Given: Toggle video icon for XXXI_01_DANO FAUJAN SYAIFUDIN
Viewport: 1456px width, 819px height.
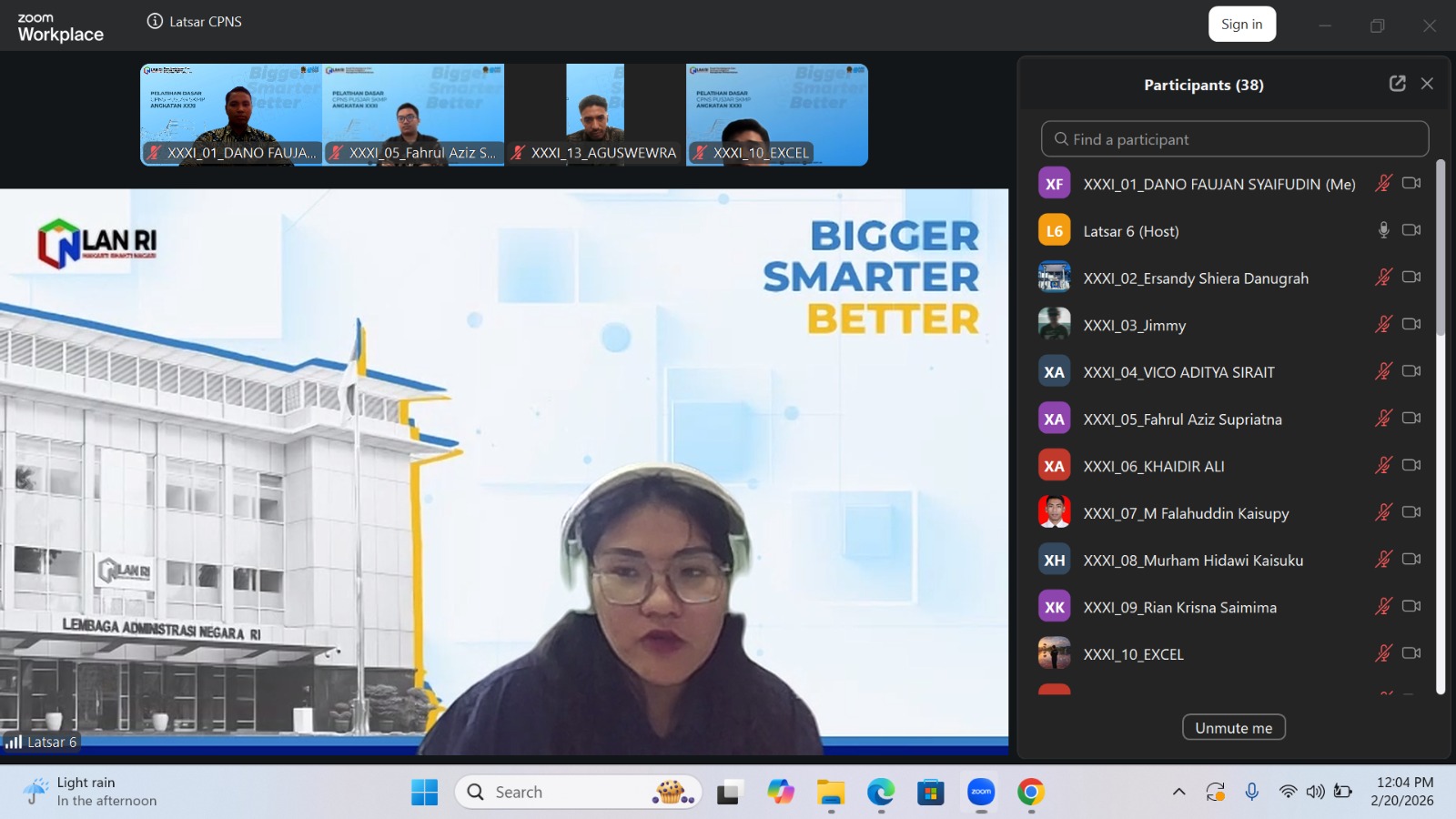Looking at the screenshot, I should click(x=1411, y=183).
